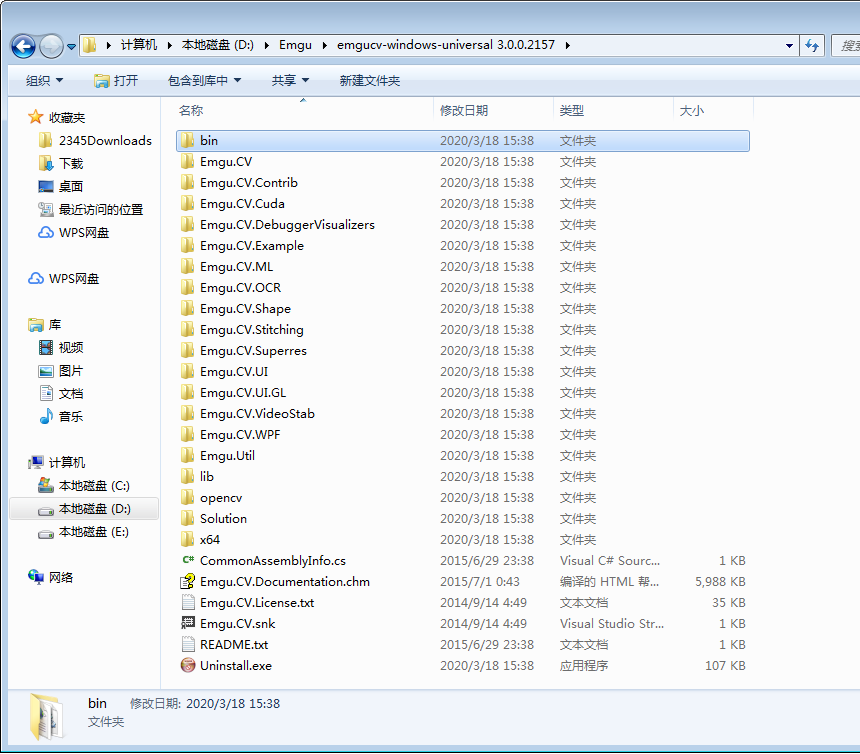This screenshot has width=860, height=754.
Task: Open WPS网盘 under favorites
Action: 73,233
